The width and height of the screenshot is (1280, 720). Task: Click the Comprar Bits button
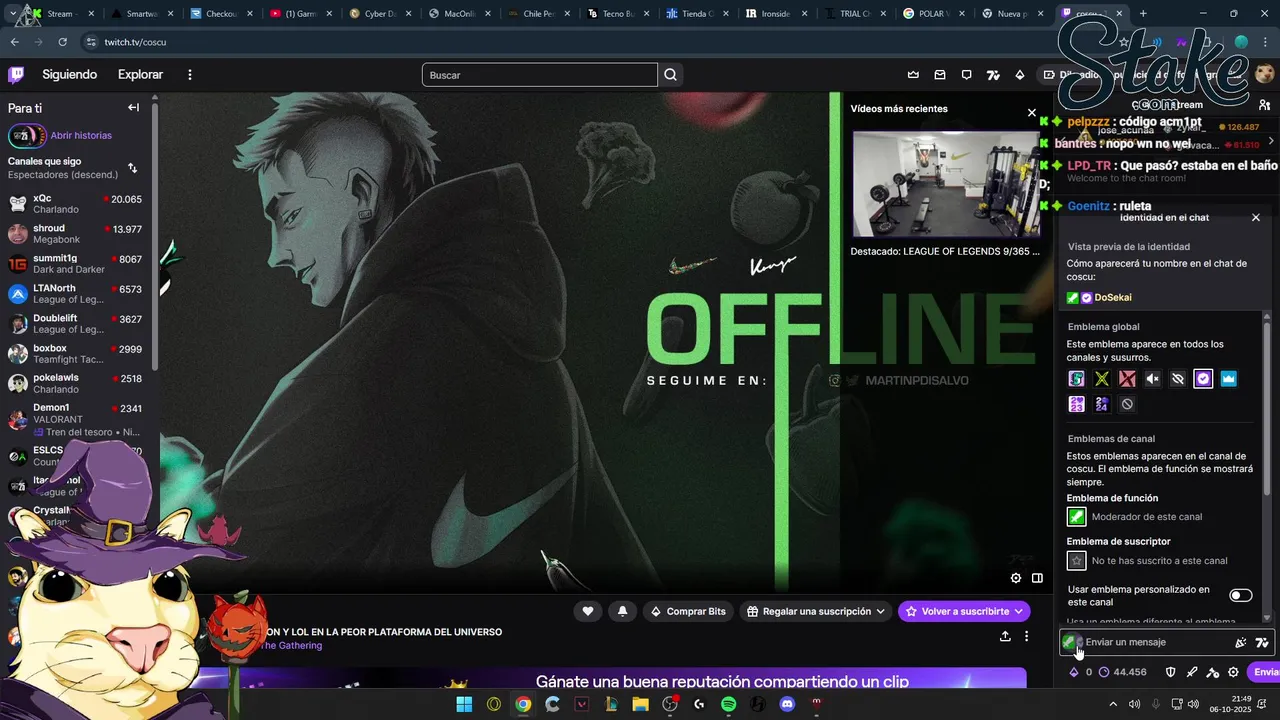(x=687, y=611)
